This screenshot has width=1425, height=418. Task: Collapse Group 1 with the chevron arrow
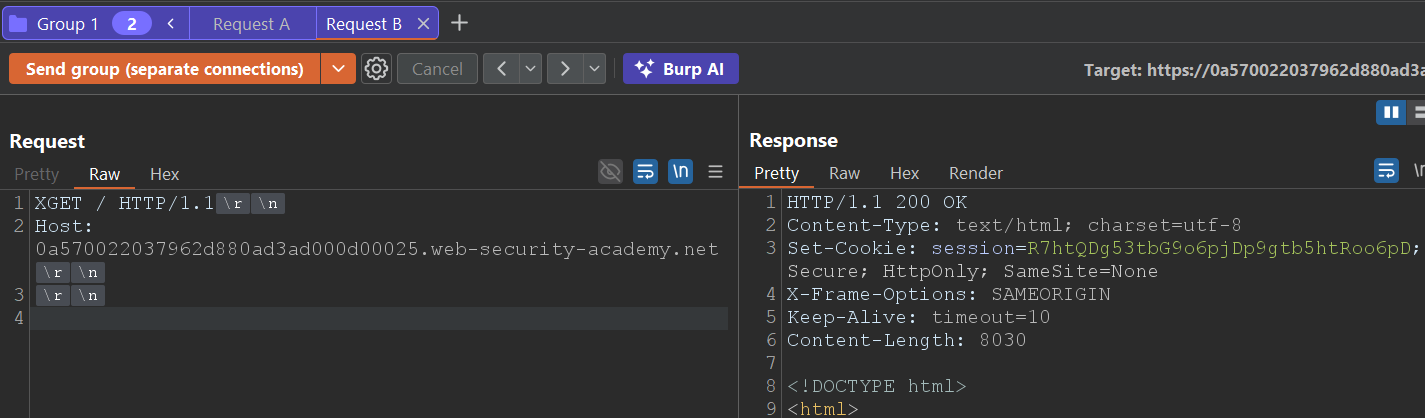171,24
